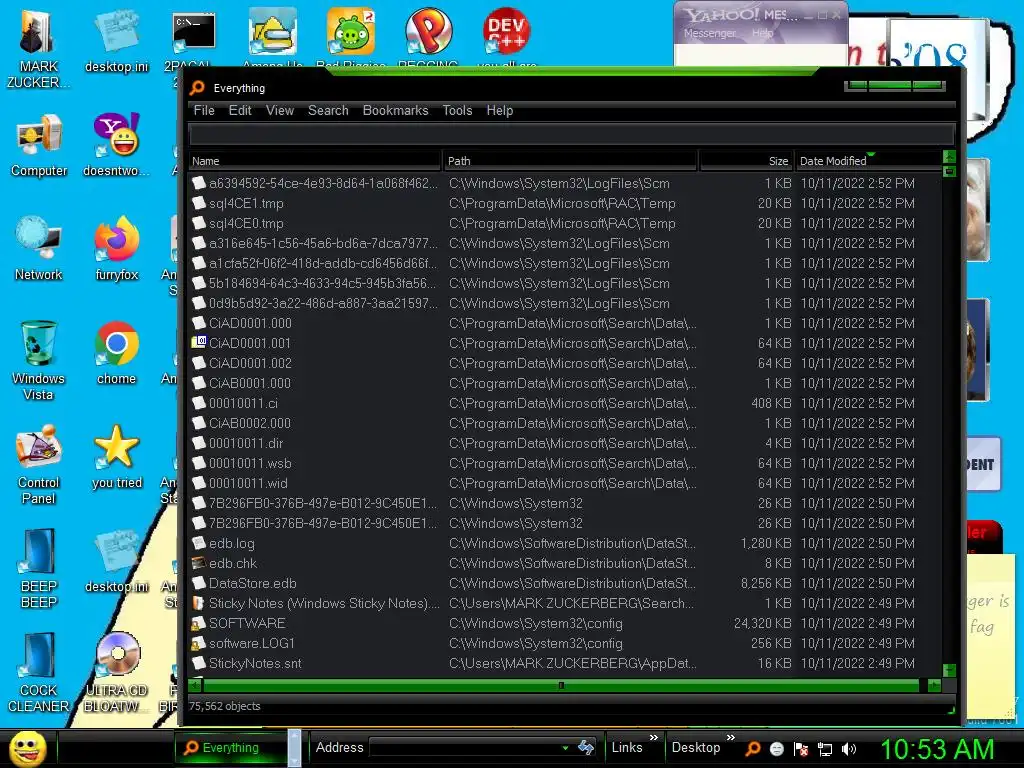Open the Network desktop icon

click(x=39, y=249)
